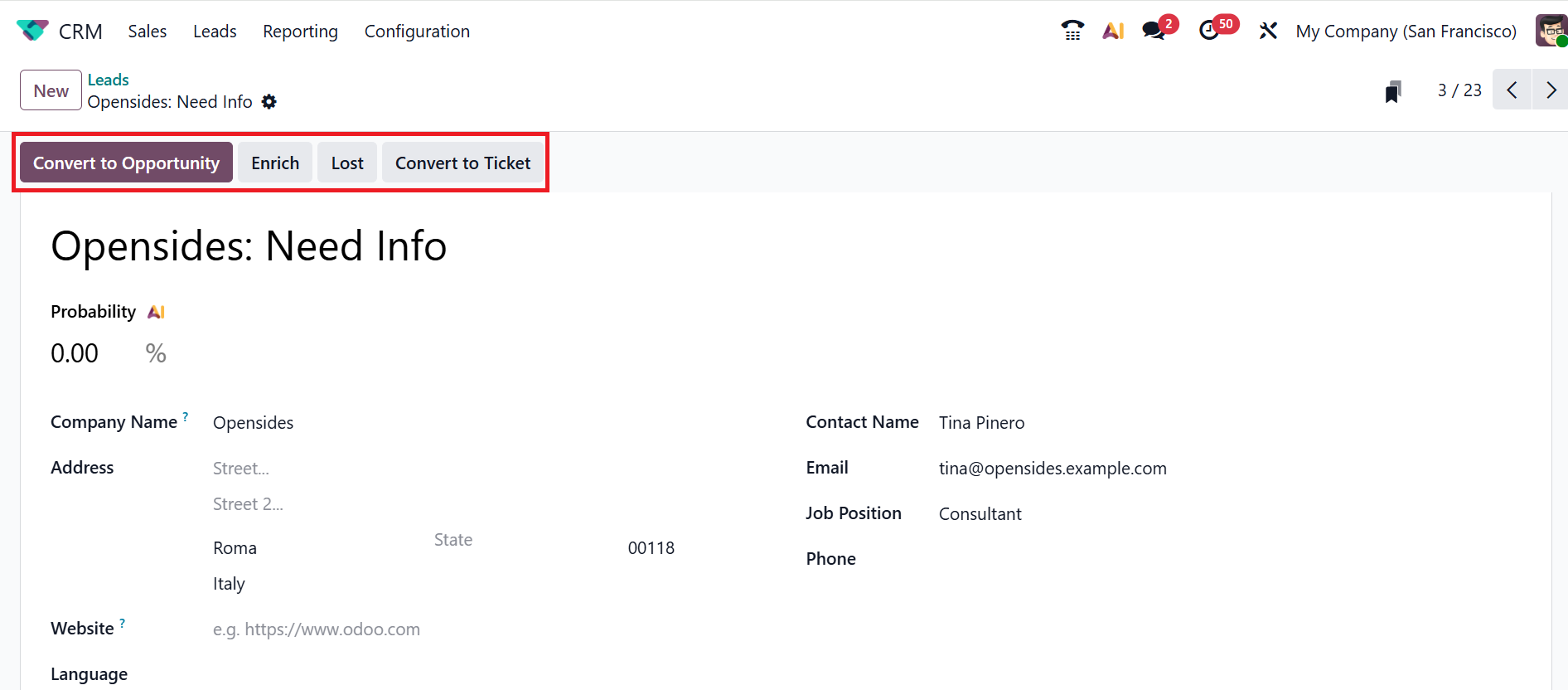Click the AI icon next to Probability
Screen dimensions: 1568x690
click(156, 312)
